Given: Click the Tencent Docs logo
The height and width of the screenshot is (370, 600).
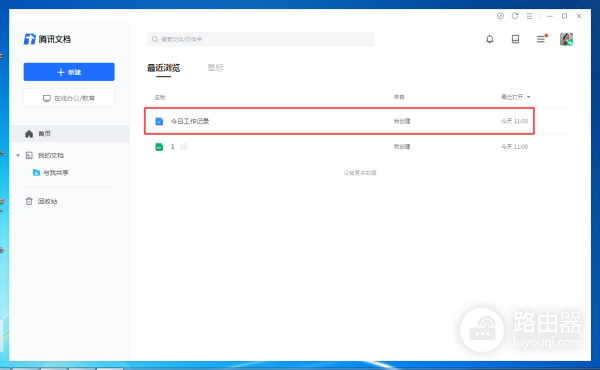Looking at the screenshot, I should 47,39.
